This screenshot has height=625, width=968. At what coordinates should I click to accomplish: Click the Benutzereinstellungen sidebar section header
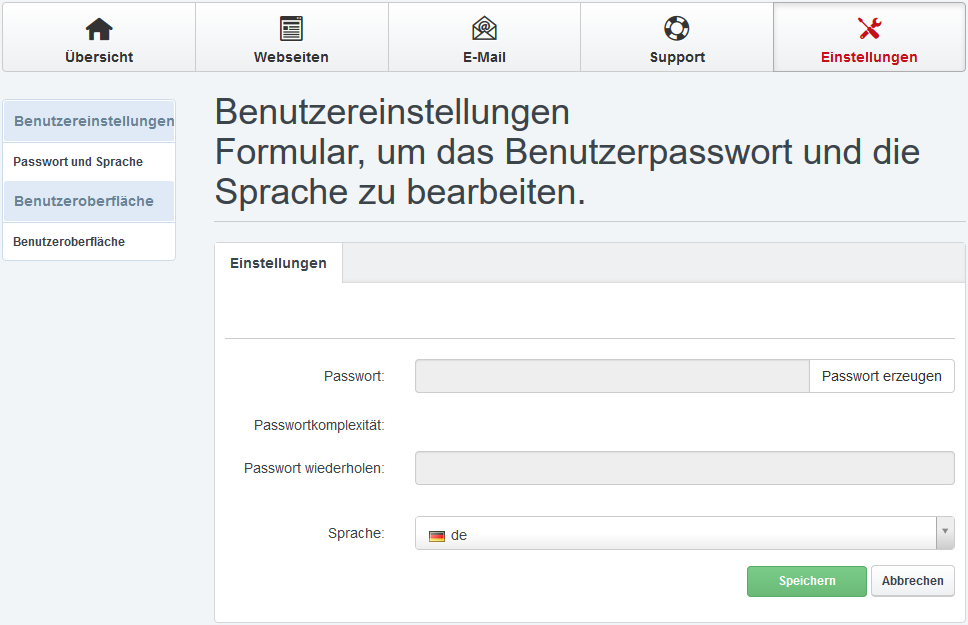90,121
